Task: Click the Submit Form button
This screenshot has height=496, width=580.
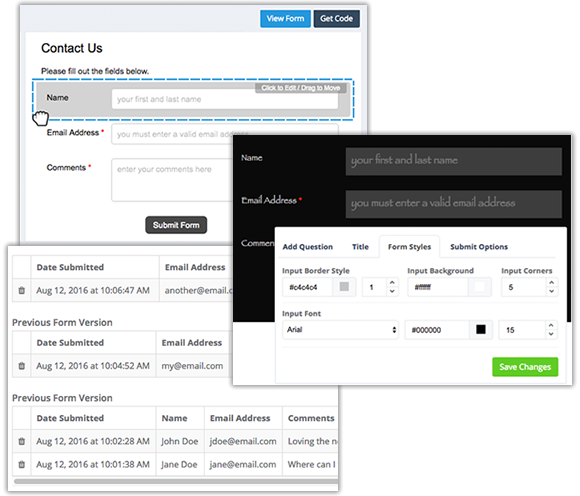Action: coord(176,225)
